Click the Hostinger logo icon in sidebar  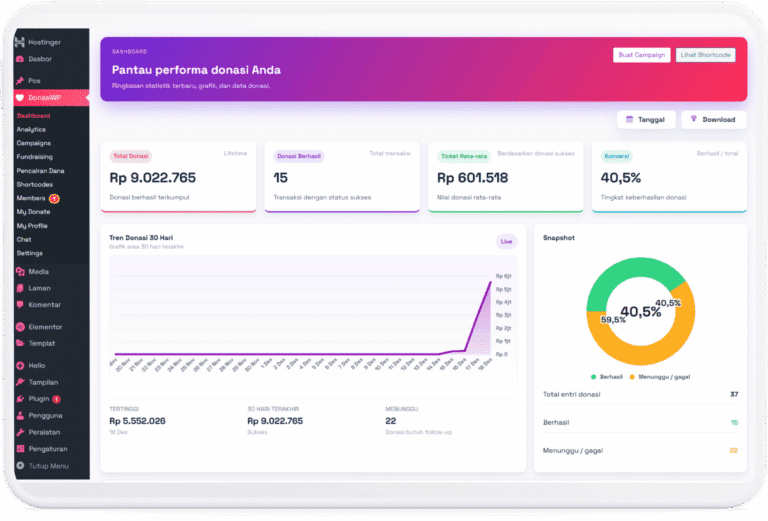[20, 43]
